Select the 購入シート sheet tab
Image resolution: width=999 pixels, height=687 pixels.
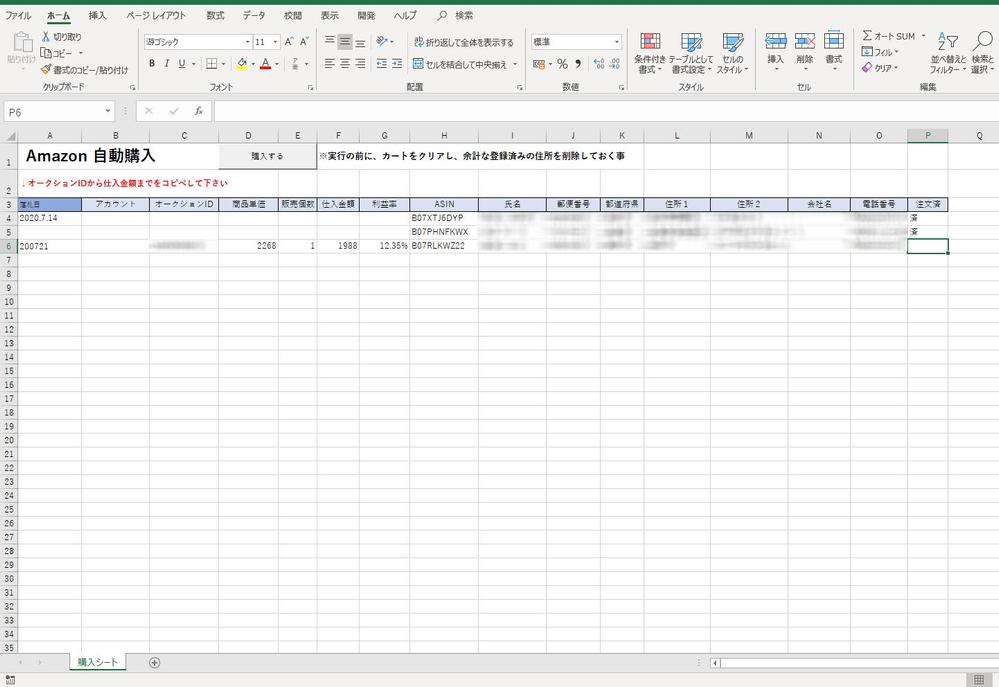click(x=98, y=662)
